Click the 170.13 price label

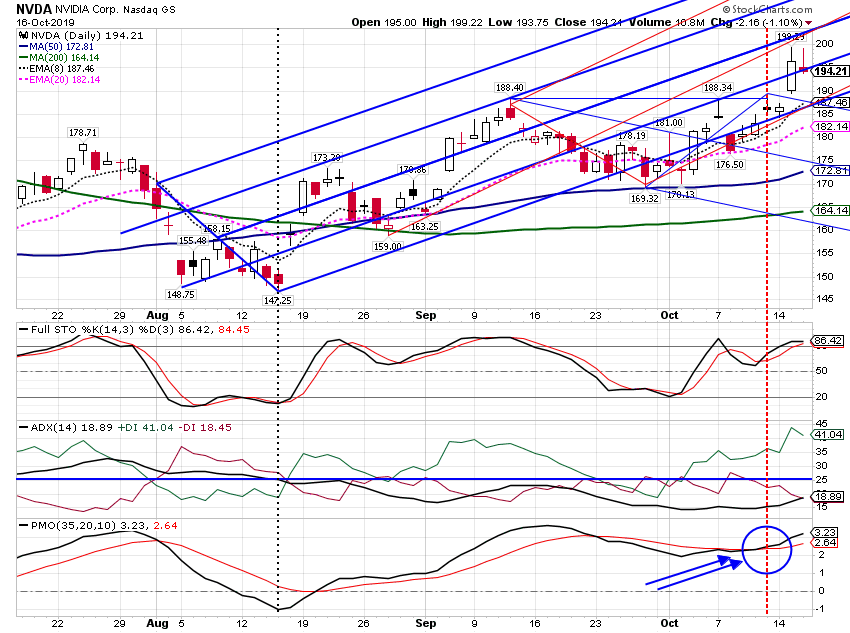click(x=680, y=194)
